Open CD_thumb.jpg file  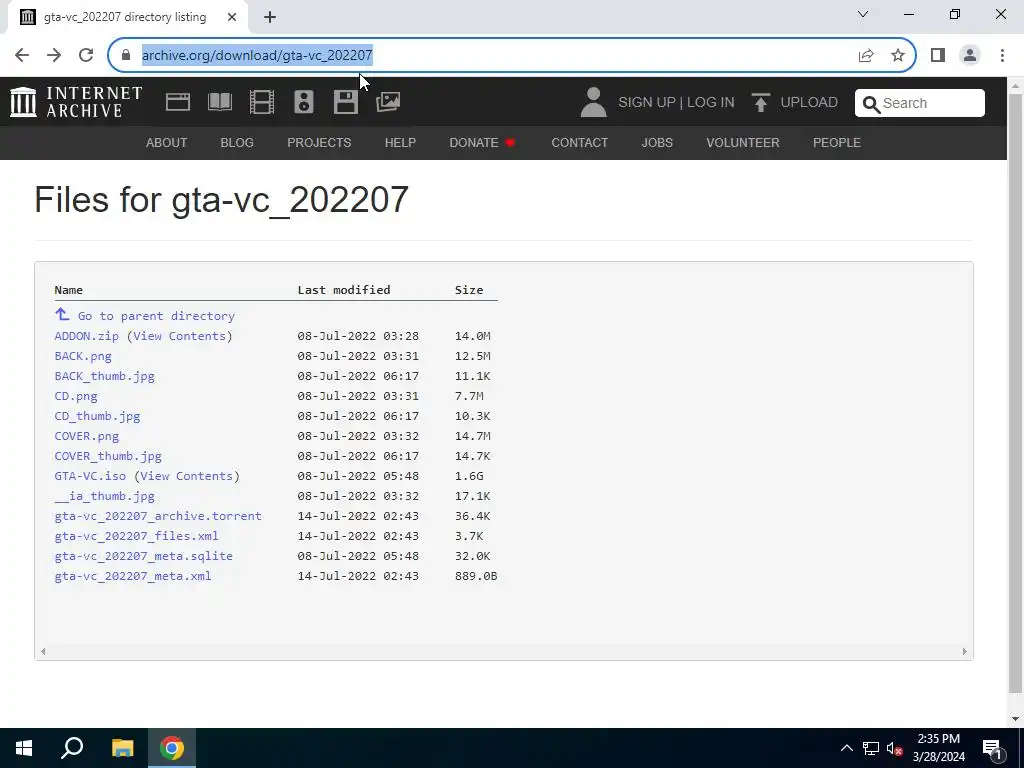(x=97, y=416)
